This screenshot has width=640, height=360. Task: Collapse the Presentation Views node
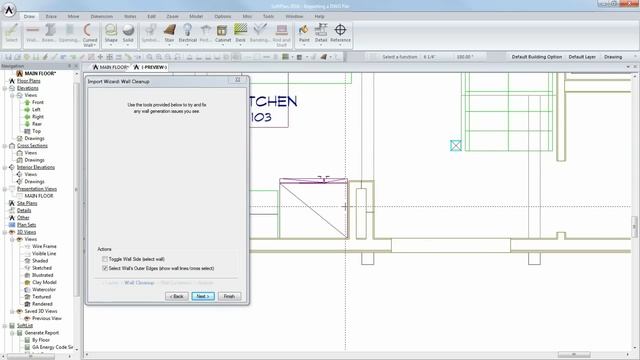[5, 189]
